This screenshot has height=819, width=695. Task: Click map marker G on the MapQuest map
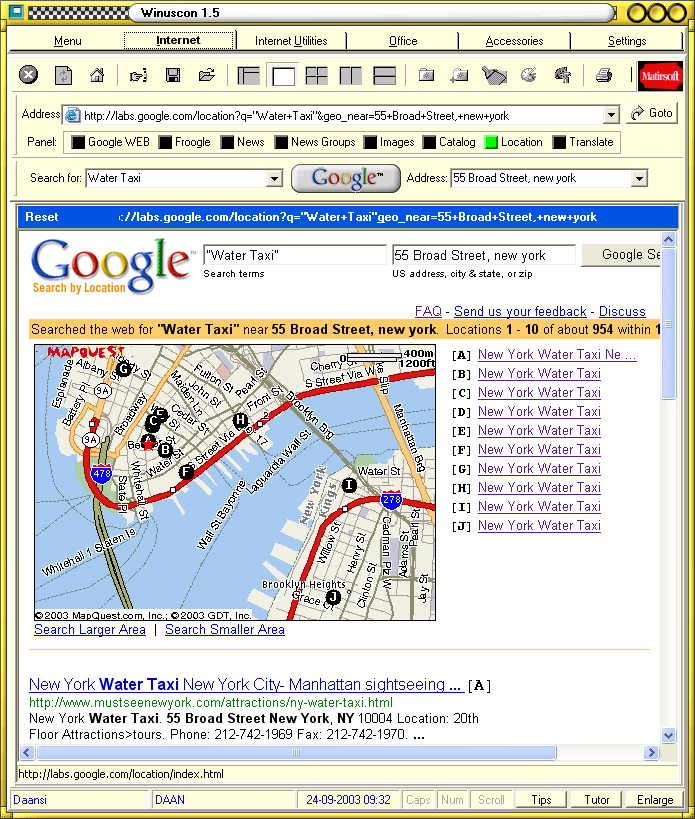[x=123, y=369]
